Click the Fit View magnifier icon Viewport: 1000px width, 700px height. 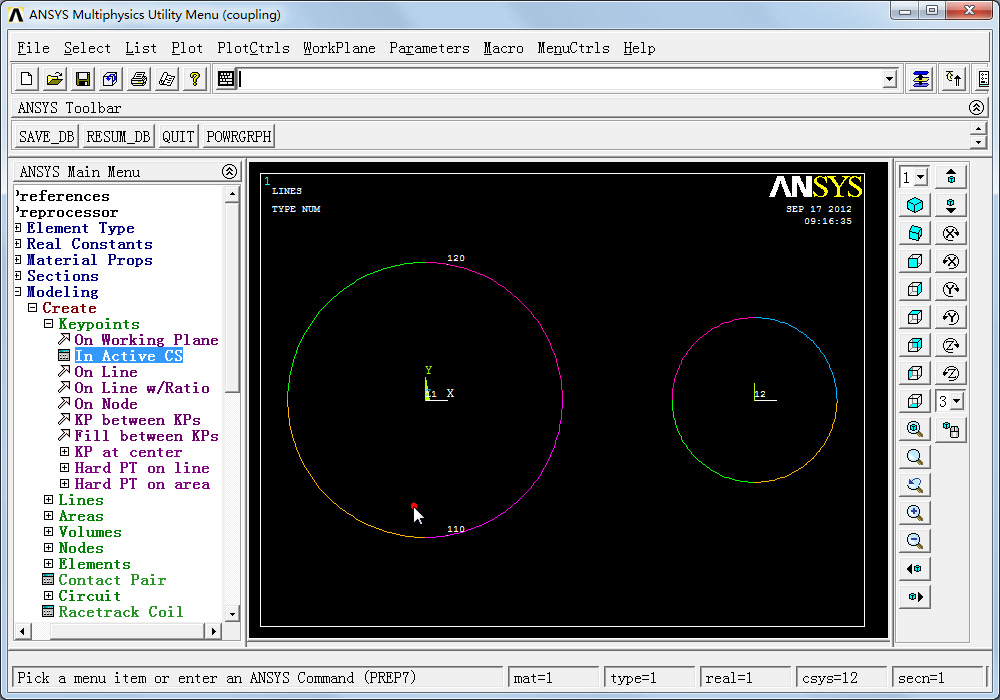tap(914, 429)
